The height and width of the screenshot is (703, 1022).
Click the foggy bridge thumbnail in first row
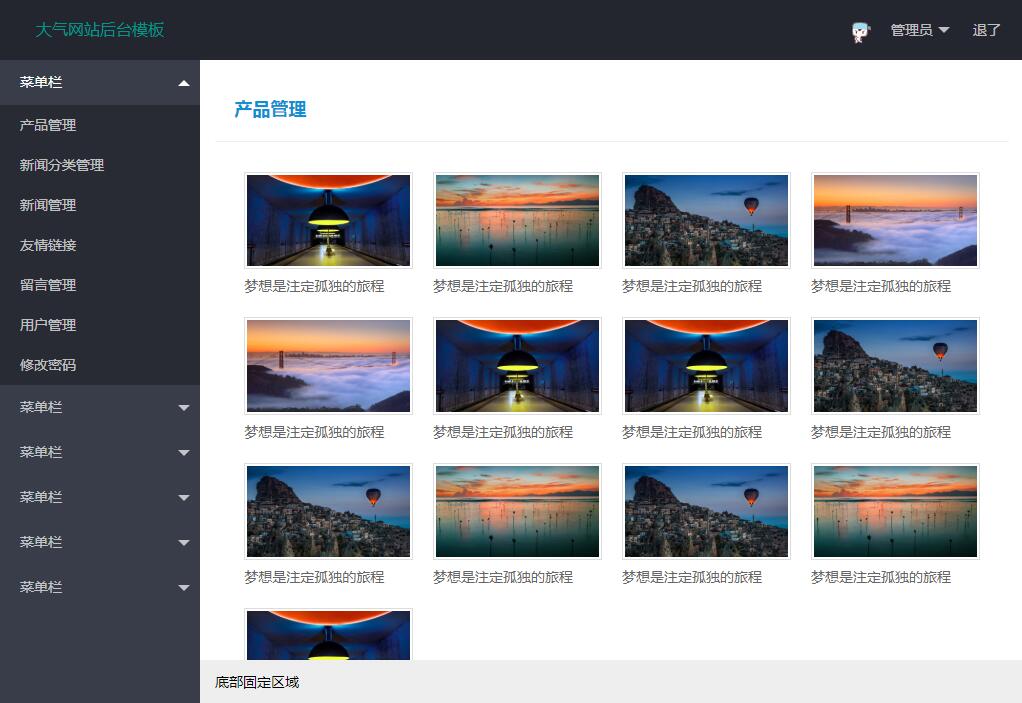coord(895,220)
